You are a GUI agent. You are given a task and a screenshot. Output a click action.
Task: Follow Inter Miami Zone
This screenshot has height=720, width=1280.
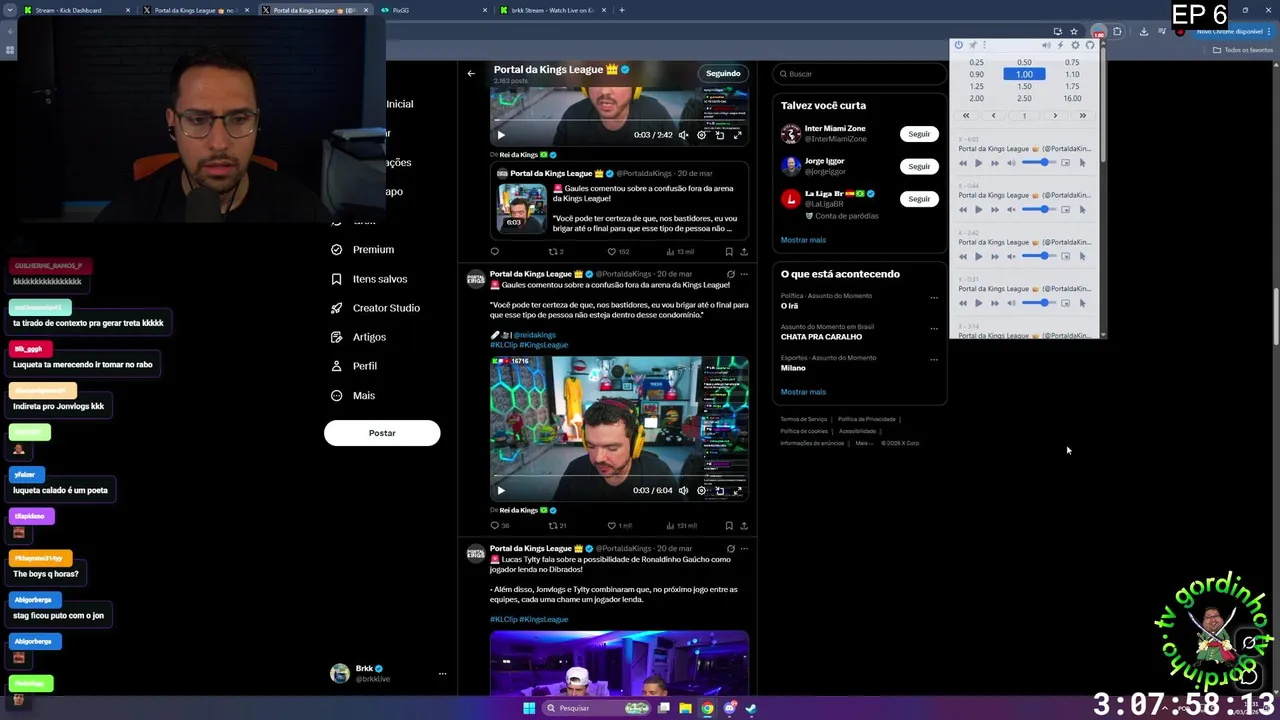tap(919, 134)
